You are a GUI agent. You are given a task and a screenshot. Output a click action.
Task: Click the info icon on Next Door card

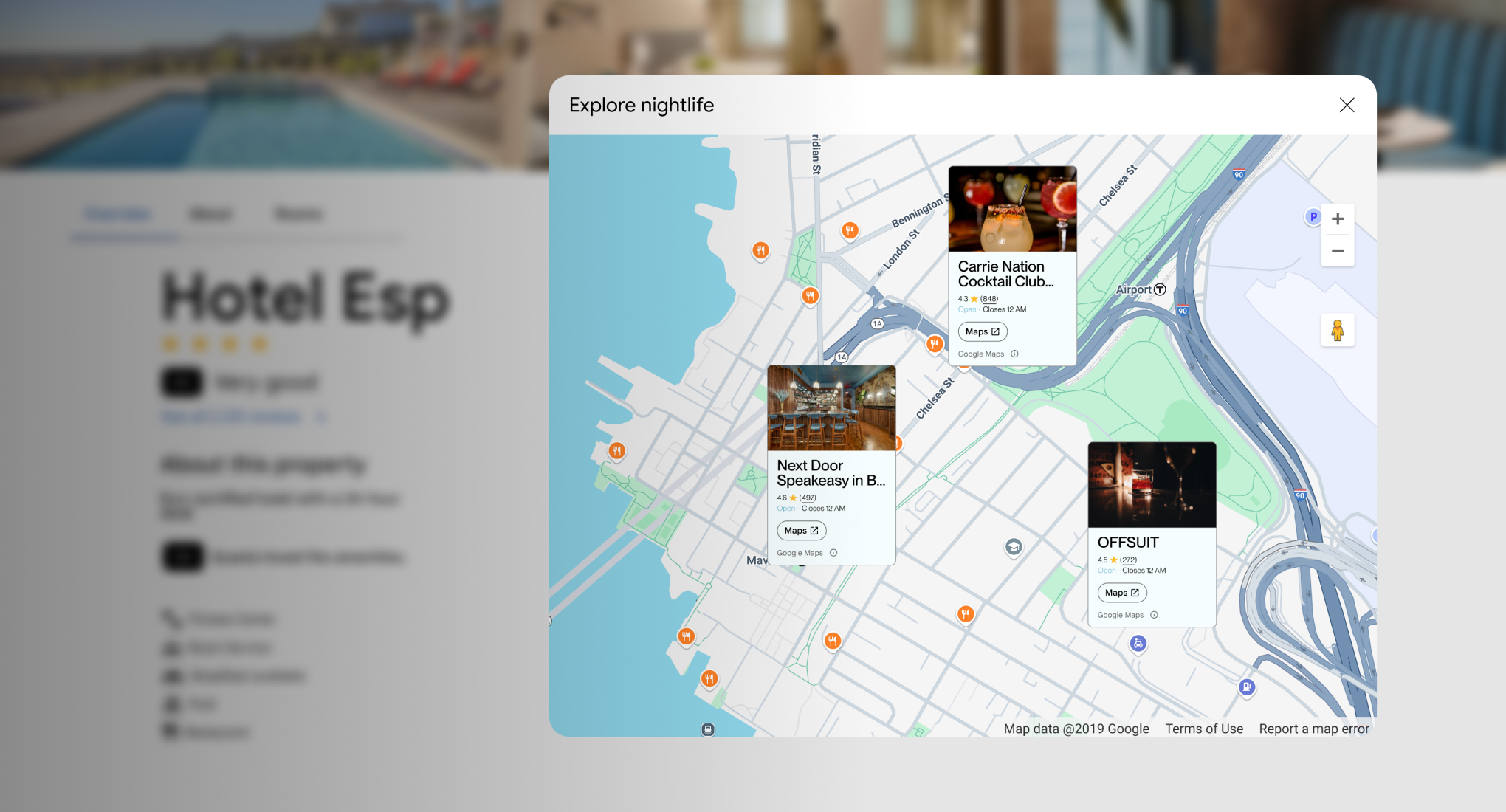[833, 552]
